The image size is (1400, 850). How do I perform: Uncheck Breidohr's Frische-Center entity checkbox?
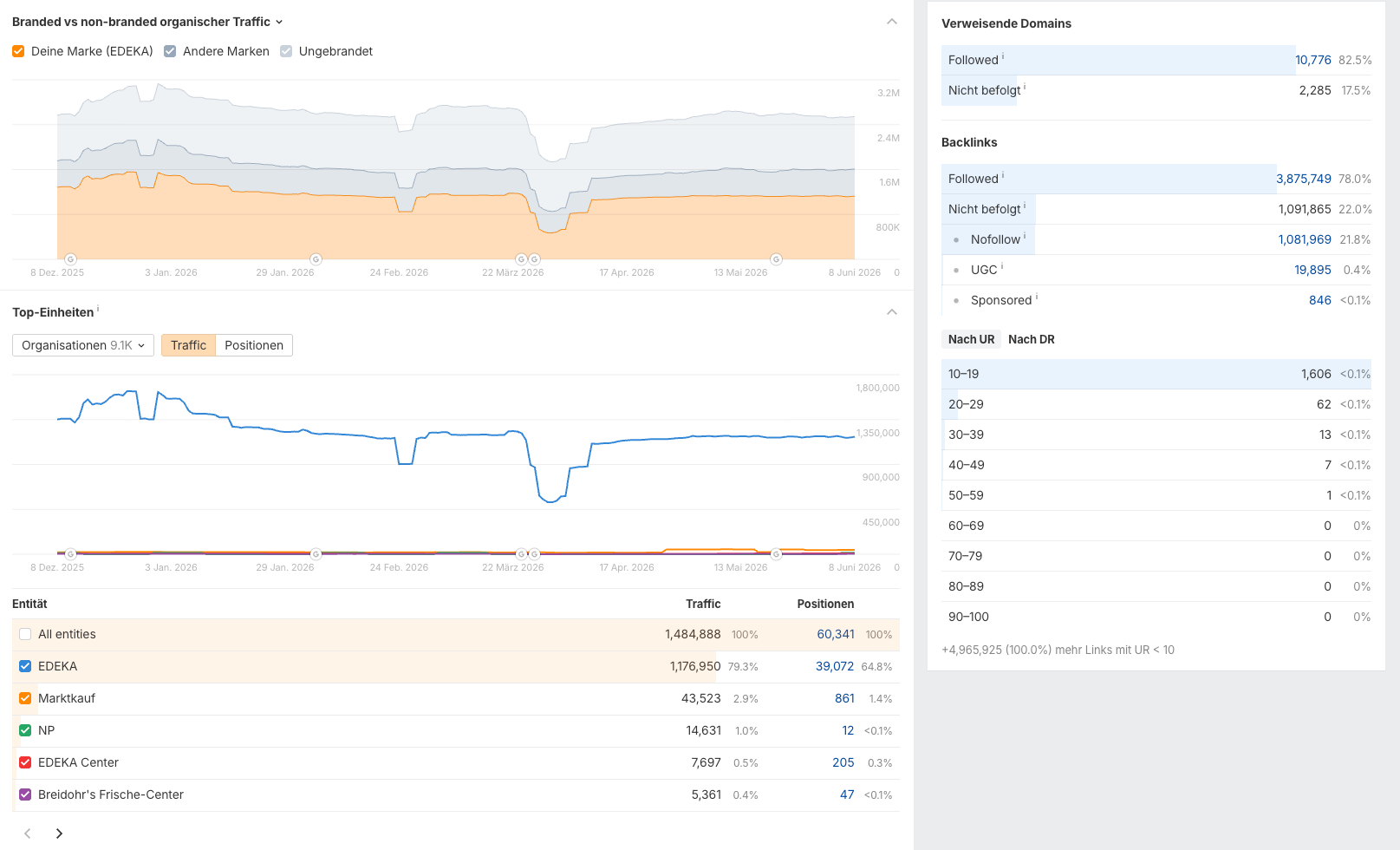[25, 794]
